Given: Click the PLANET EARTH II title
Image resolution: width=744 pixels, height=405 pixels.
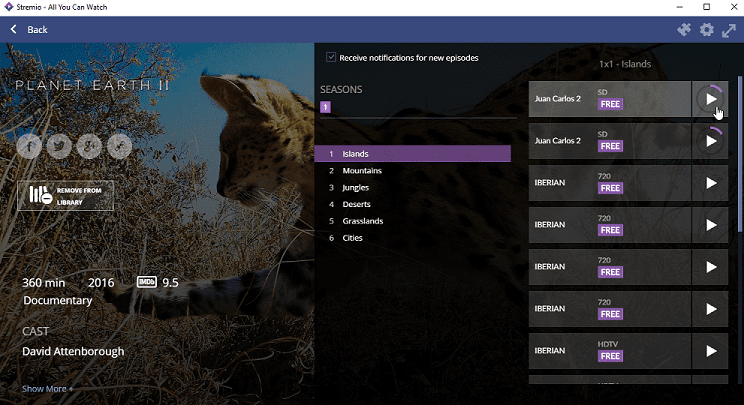Looking at the screenshot, I should pos(93,85).
